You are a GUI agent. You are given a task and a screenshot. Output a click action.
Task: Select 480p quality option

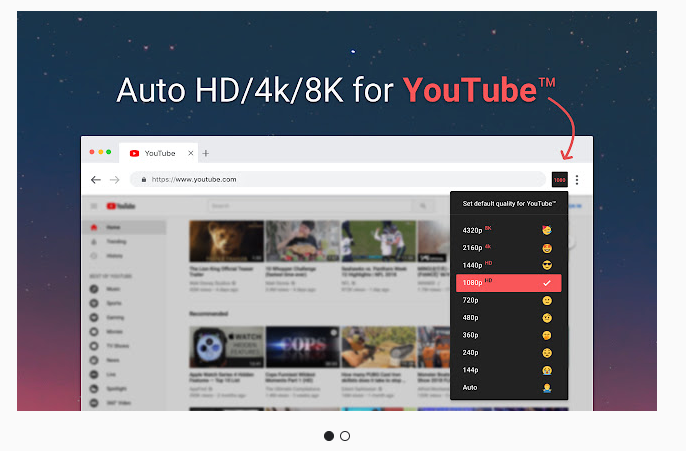click(508, 318)
